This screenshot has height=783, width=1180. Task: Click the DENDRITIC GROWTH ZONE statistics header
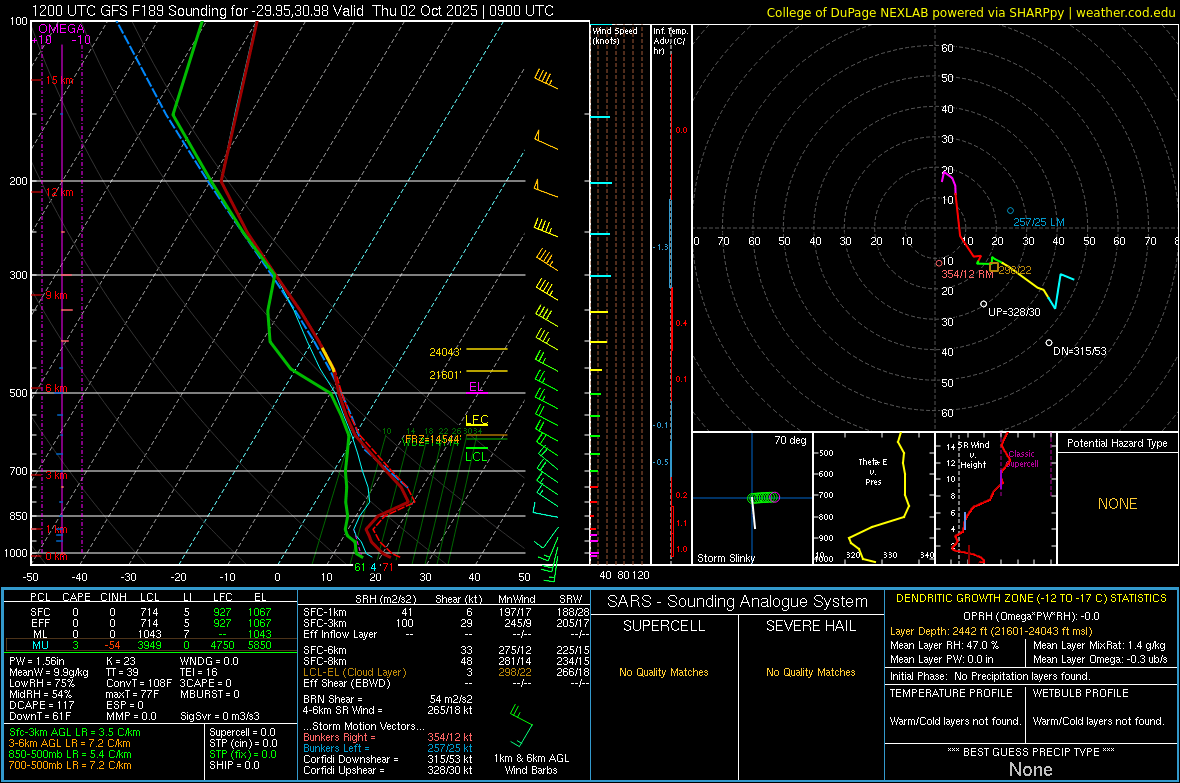[x=1031, y=599]
